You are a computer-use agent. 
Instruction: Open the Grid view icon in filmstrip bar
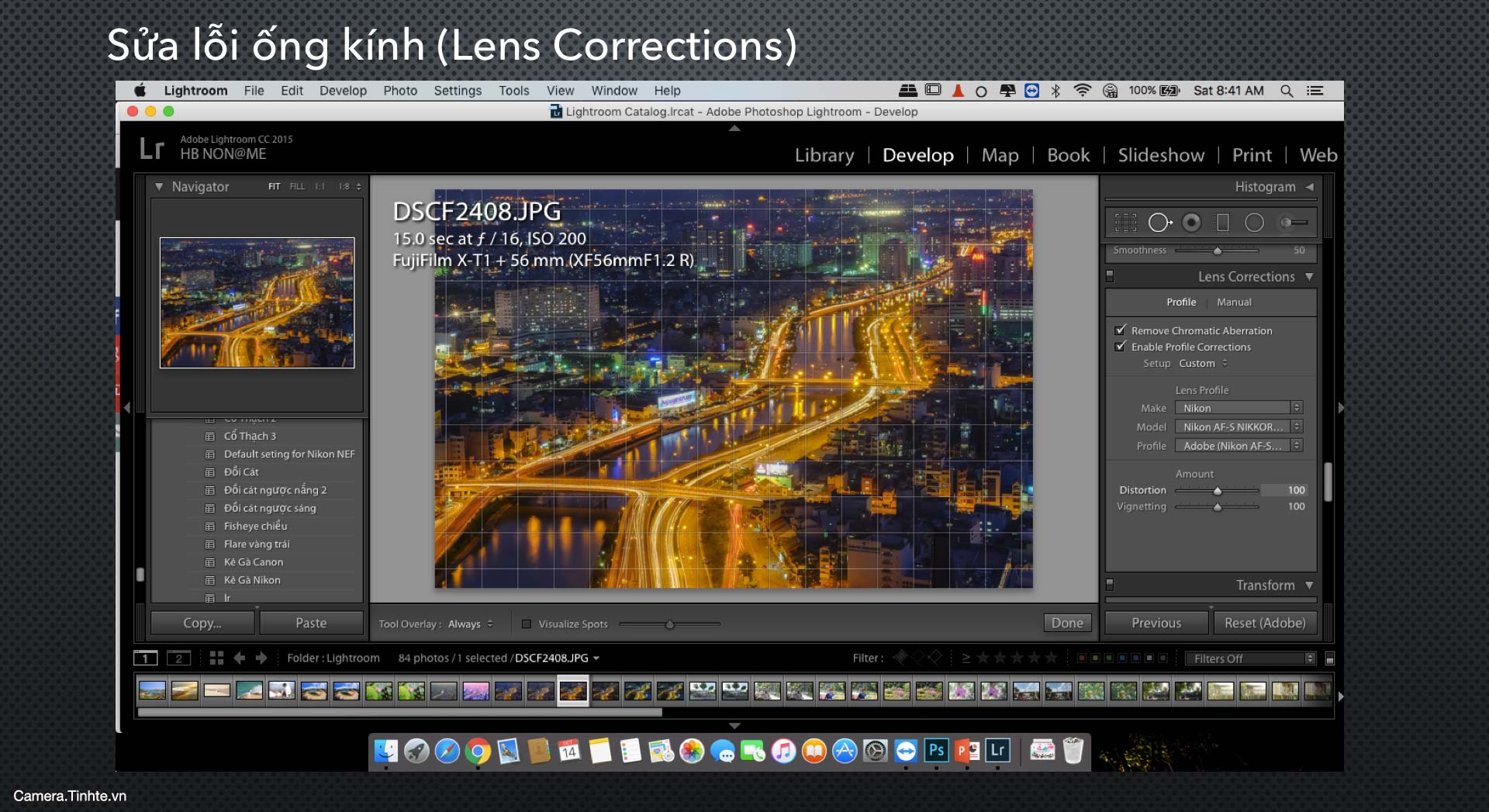(216, 658)
